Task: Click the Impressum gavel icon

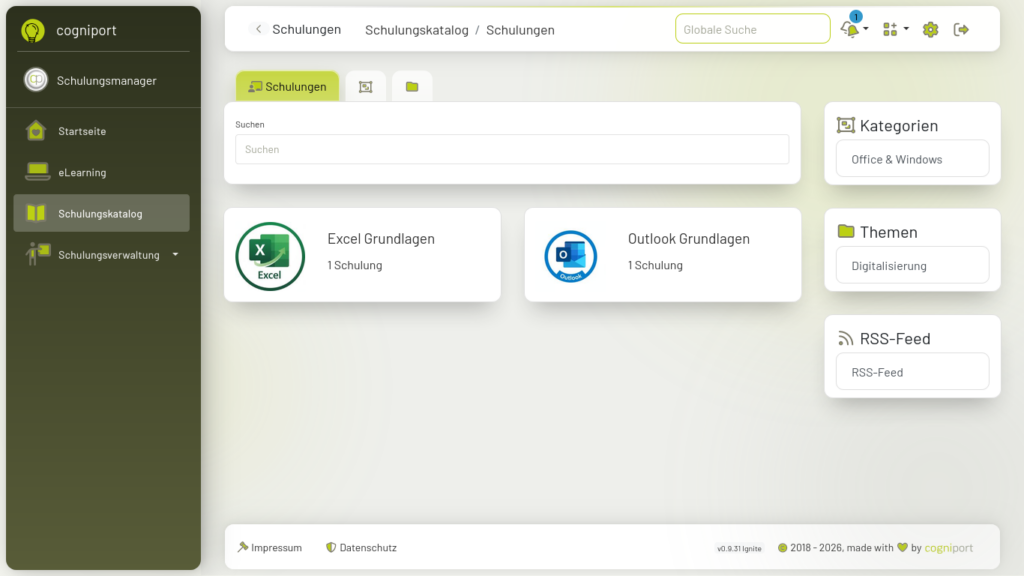Action: [243, 547]
